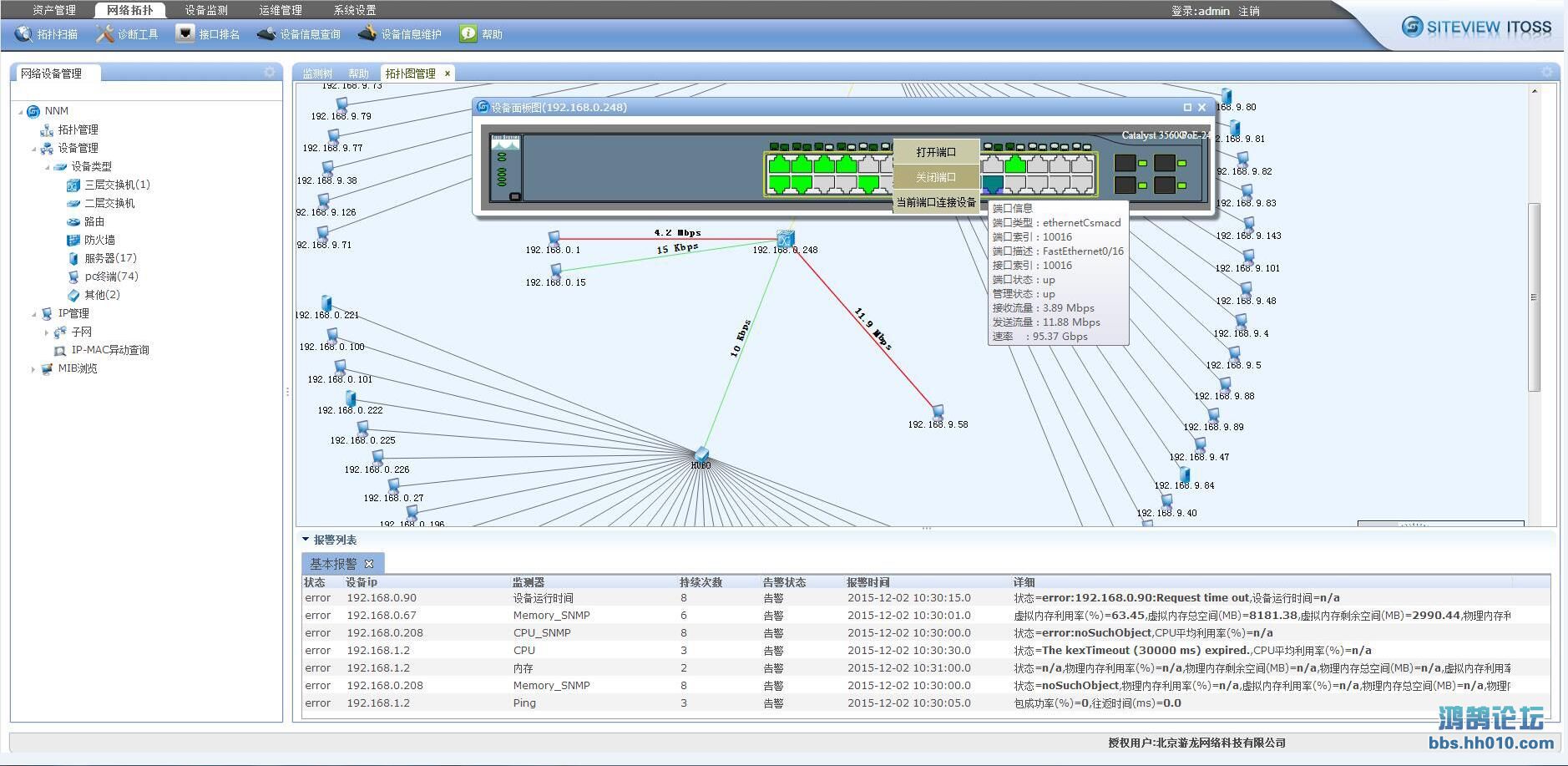
Task: Click the PC node 192.168.0.1
Action: 554,238
